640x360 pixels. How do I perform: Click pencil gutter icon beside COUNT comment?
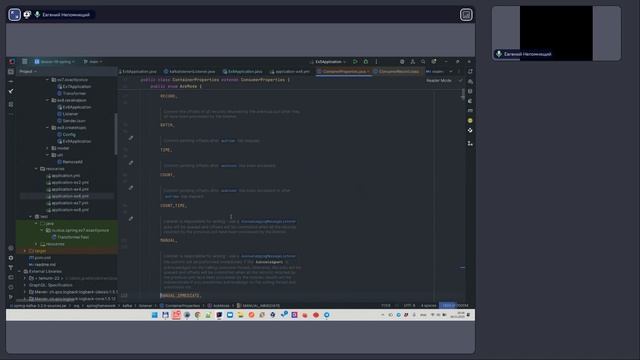[x=131, y=163]
